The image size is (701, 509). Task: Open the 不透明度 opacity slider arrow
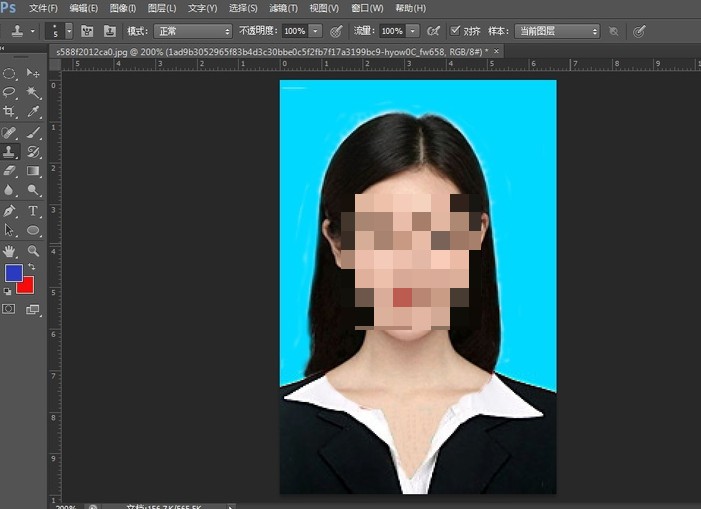pyautogui.click(x=316, y=31)
